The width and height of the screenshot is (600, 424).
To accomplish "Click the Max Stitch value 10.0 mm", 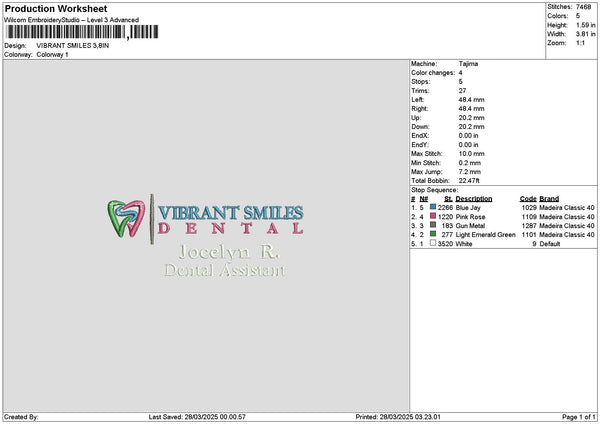I will 471,154.
